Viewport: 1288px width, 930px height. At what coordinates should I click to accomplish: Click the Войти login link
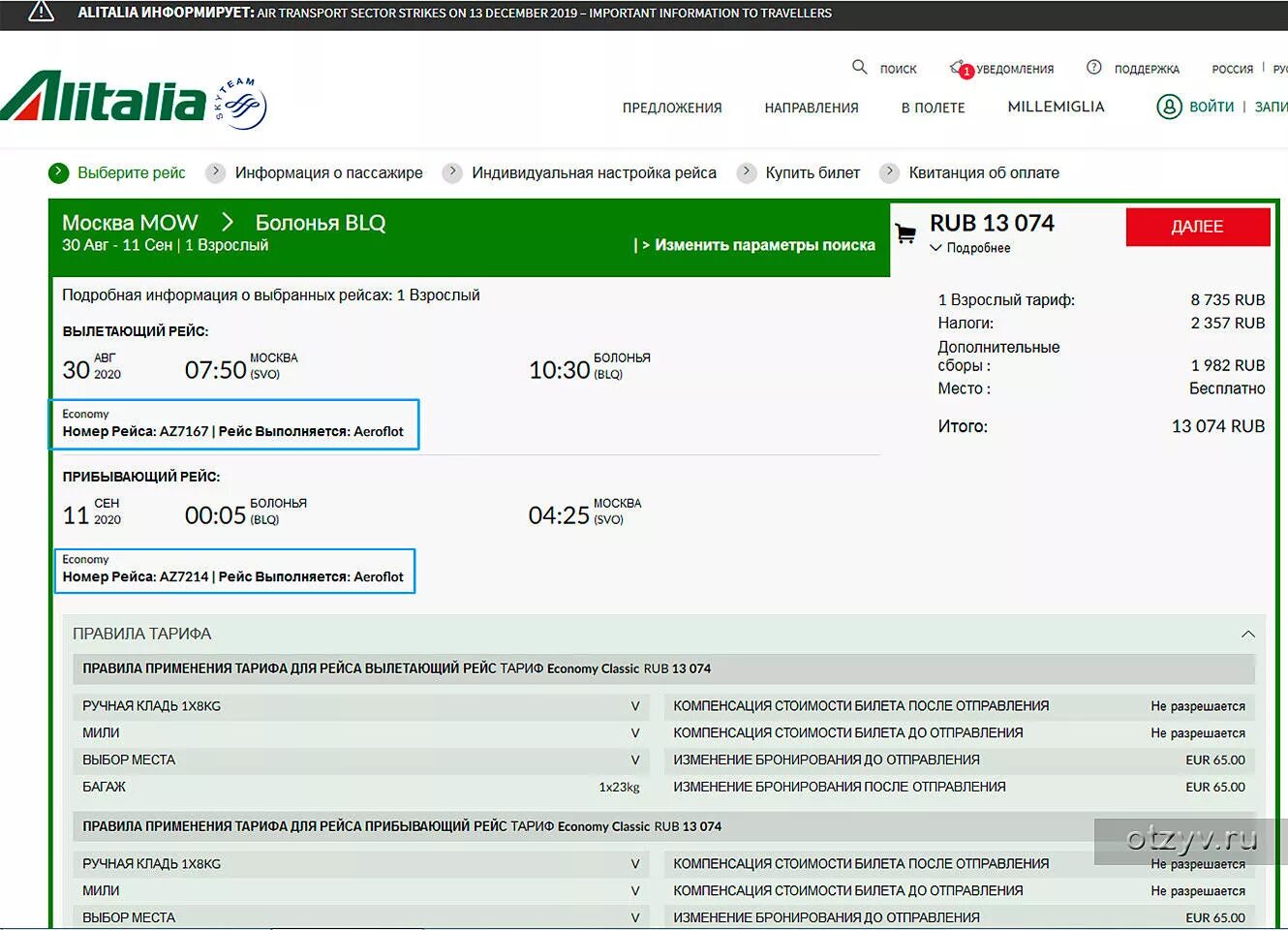pyautogui.click(x=1211, y=107)
